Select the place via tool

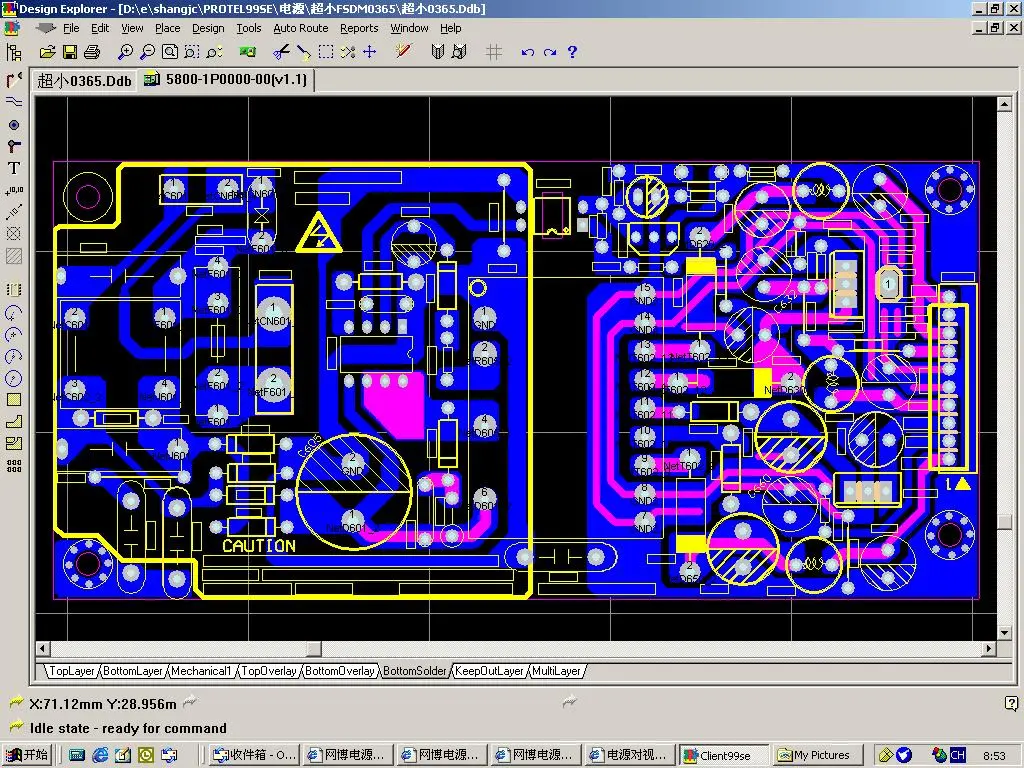click(14, 146)
